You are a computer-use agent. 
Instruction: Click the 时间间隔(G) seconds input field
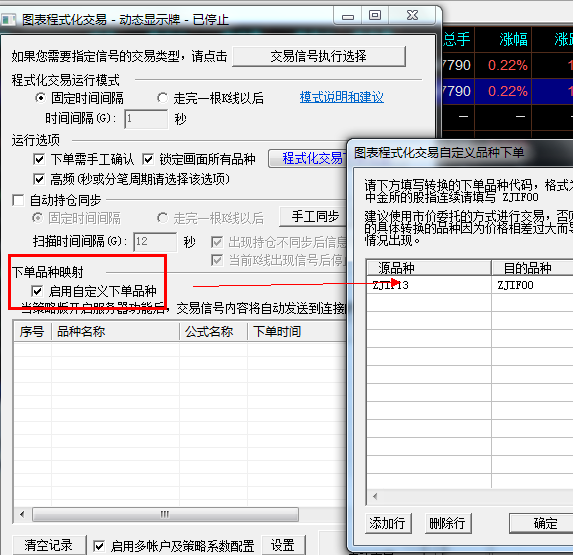pyautogui.click(x=146, y=119)
